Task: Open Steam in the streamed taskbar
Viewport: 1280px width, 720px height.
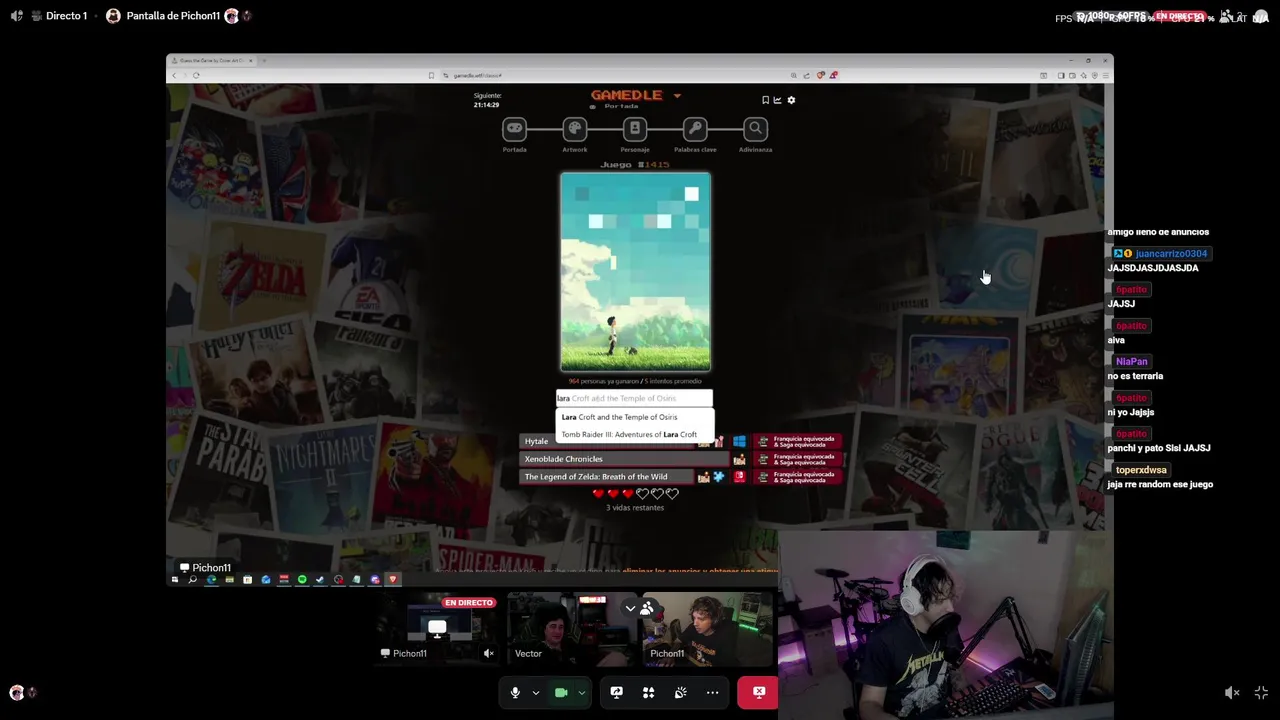Action: 320,579
